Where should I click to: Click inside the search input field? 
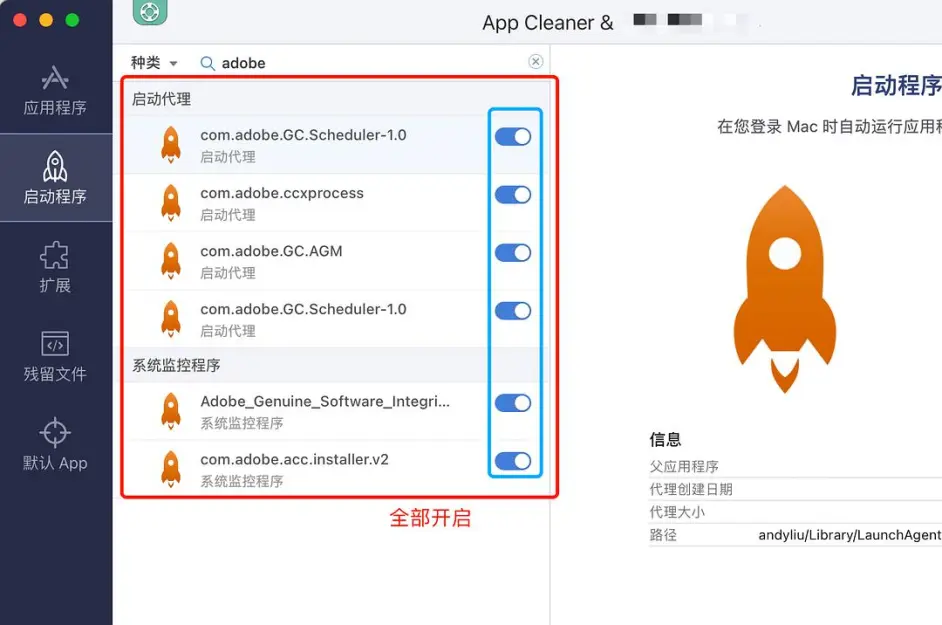[300, 62]
